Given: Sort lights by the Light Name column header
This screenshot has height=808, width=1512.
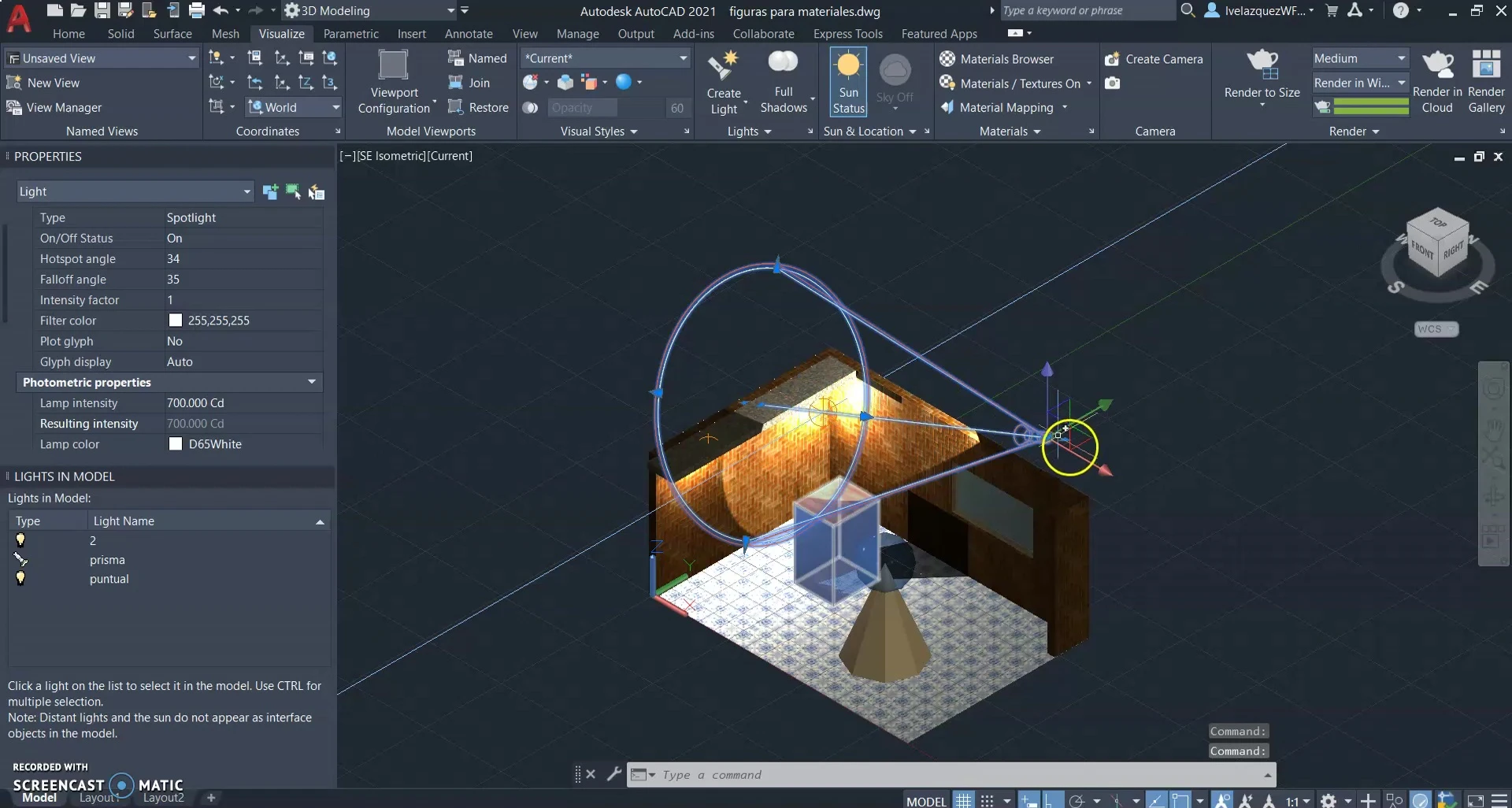Looking at the screenshot, I should [x=208, y=521].
